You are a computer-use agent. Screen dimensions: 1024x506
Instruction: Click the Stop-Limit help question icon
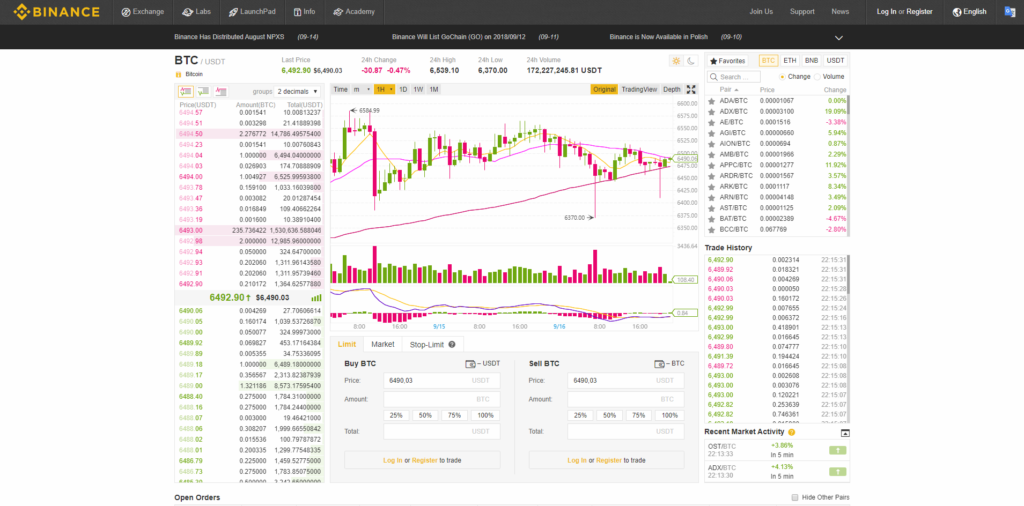click(451, 344)
